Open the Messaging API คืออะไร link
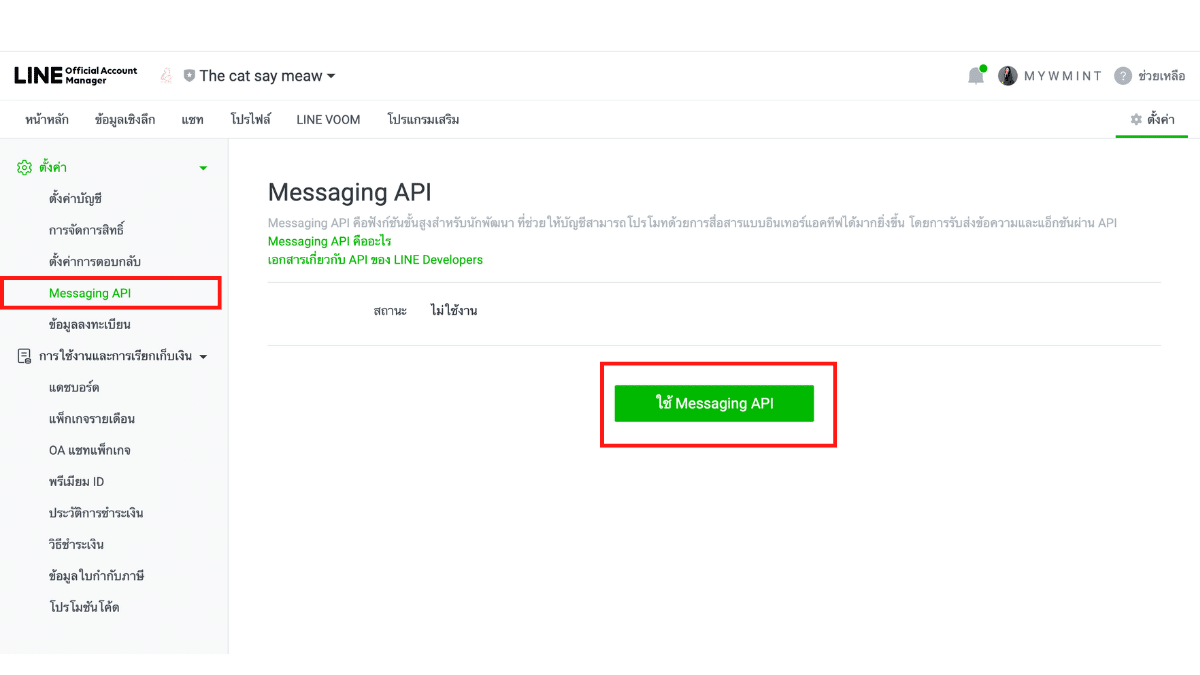Screen dimensions: 1200x675 click(329, 241)
